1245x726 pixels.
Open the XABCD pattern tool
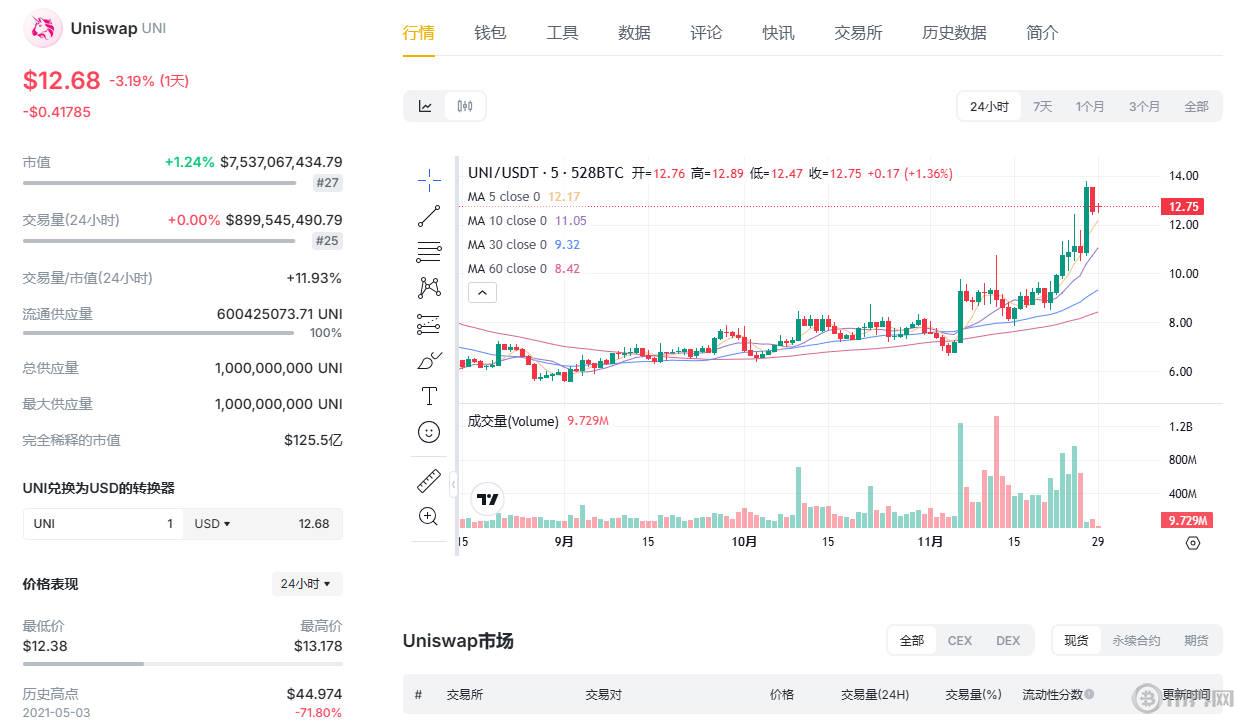[x=428, y=288]
